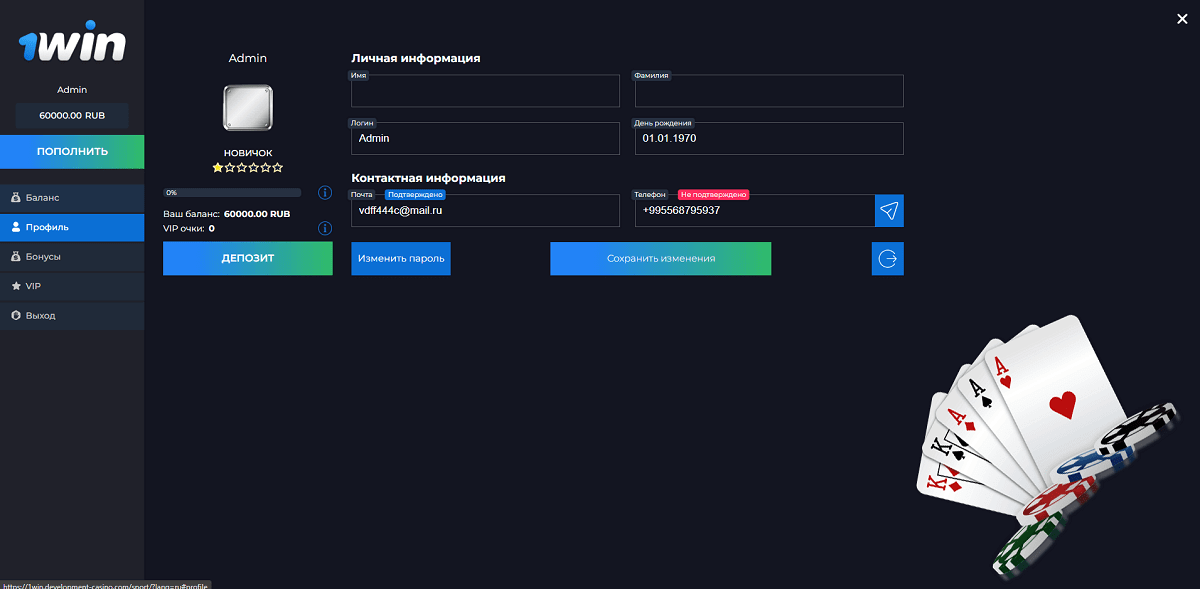Click Admin name in sidebar
Viewport: 1200px width, 589px height.
72,90
